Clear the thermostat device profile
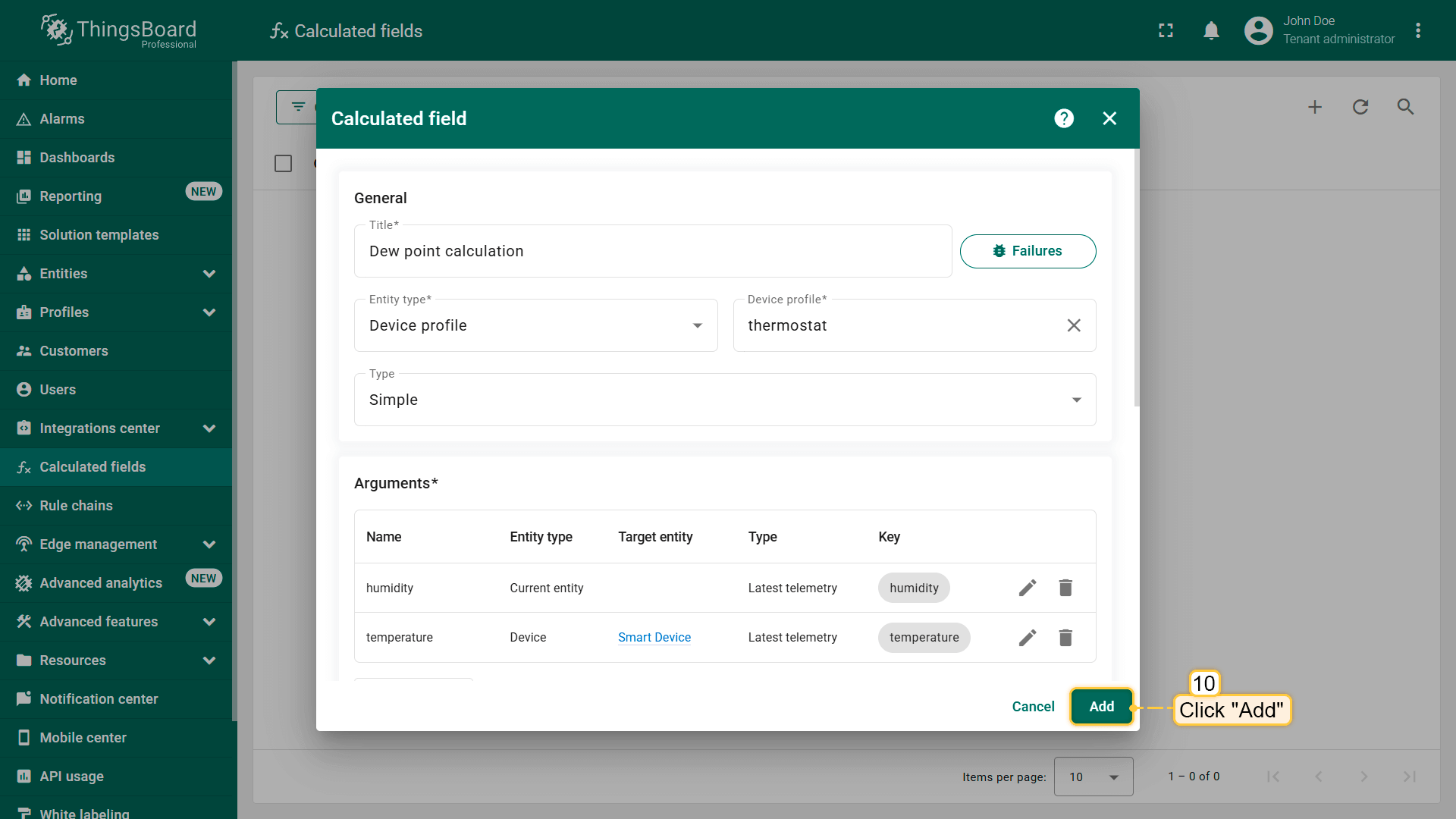Image resolution: width=1456 pixels, height=819 pixels. pos(1074,325)
